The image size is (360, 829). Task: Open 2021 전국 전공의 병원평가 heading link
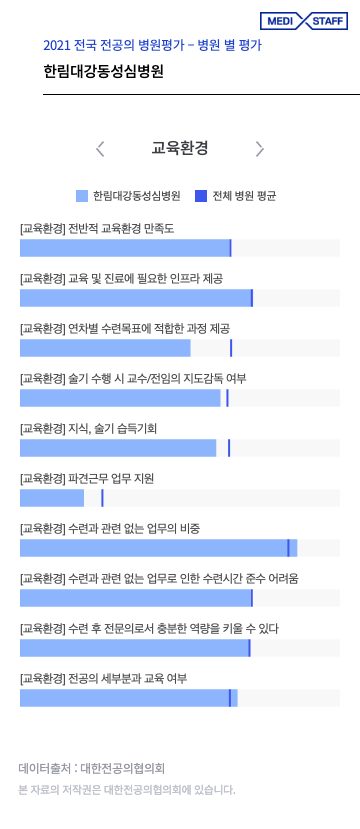coord(152,46)
